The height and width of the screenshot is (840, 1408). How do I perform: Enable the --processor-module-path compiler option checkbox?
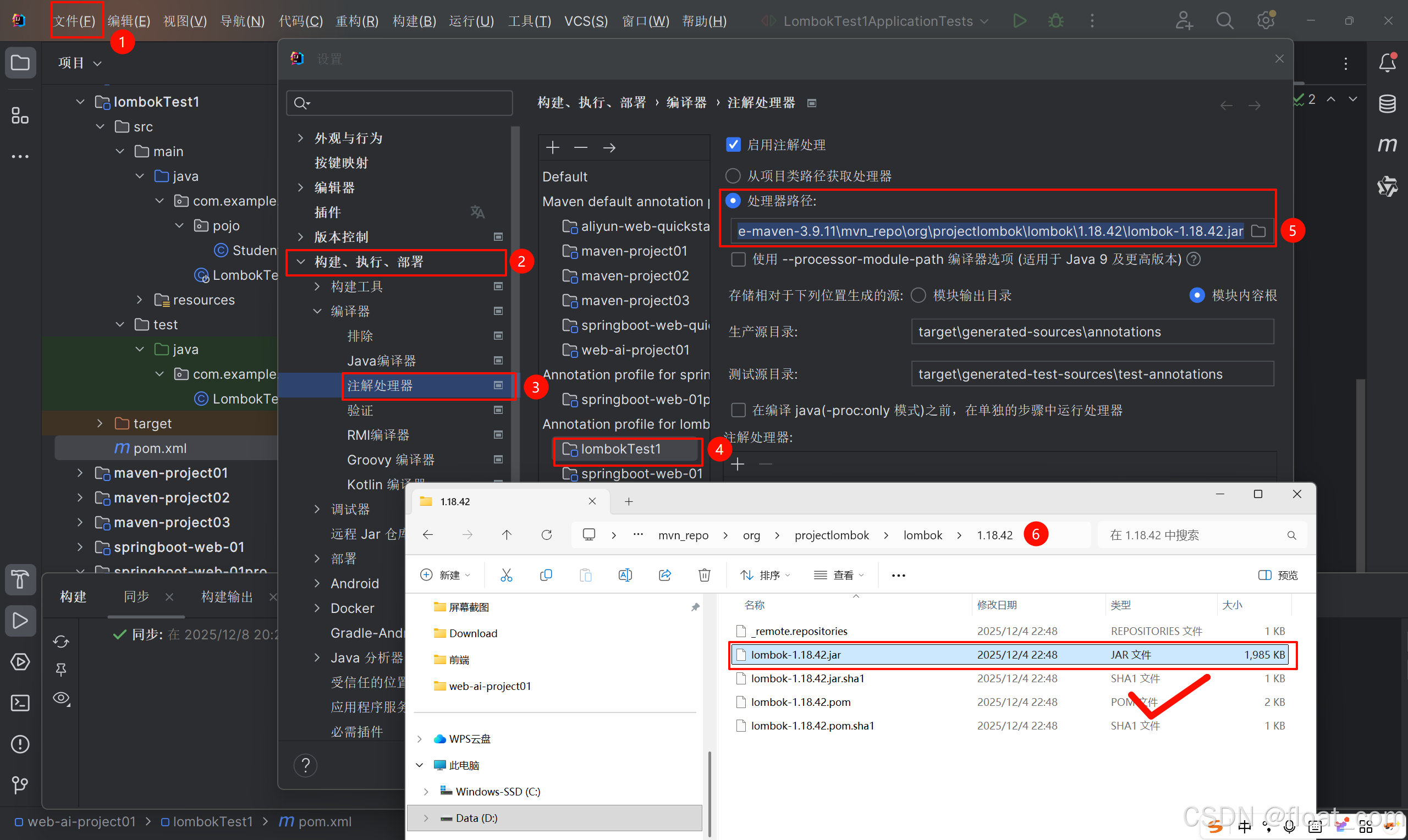[x=738, y=259]
